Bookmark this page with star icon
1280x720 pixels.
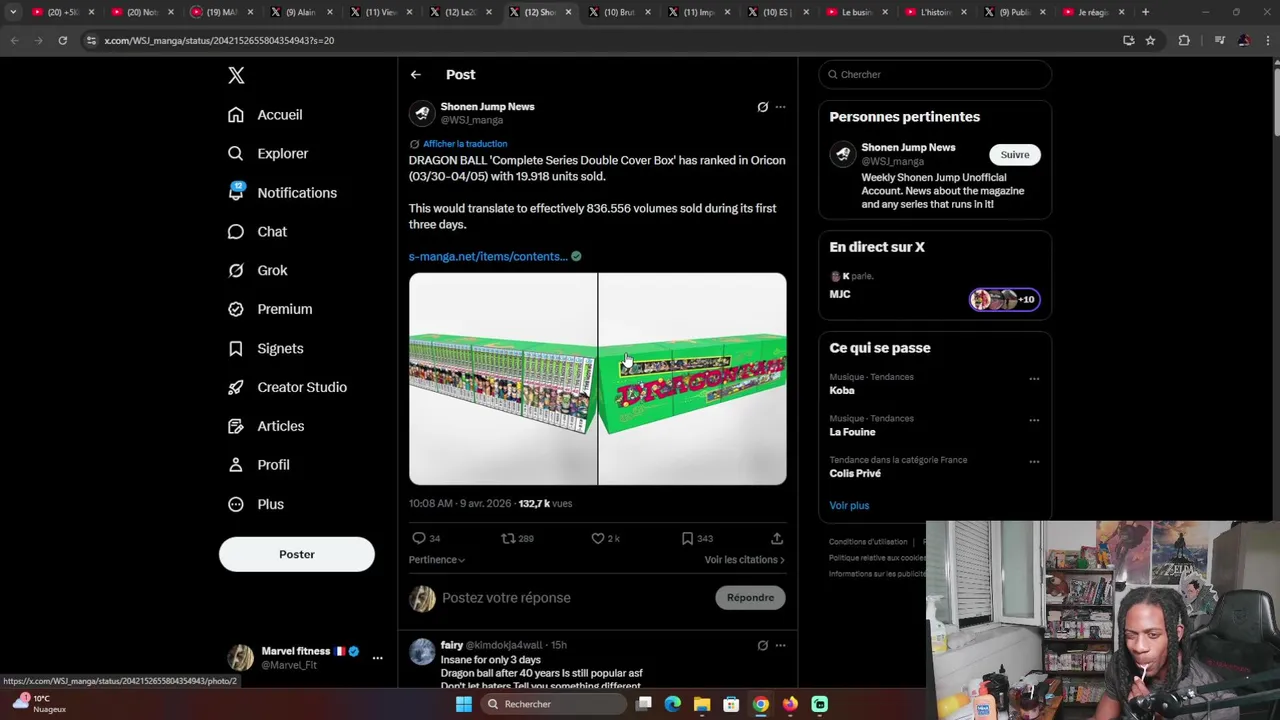(x=1150, y=41)
